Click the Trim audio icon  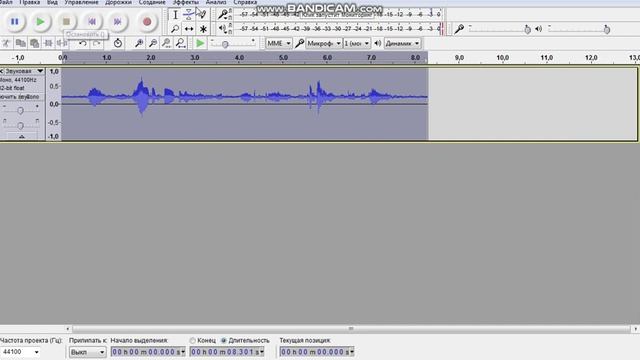[x=48, y=43]
